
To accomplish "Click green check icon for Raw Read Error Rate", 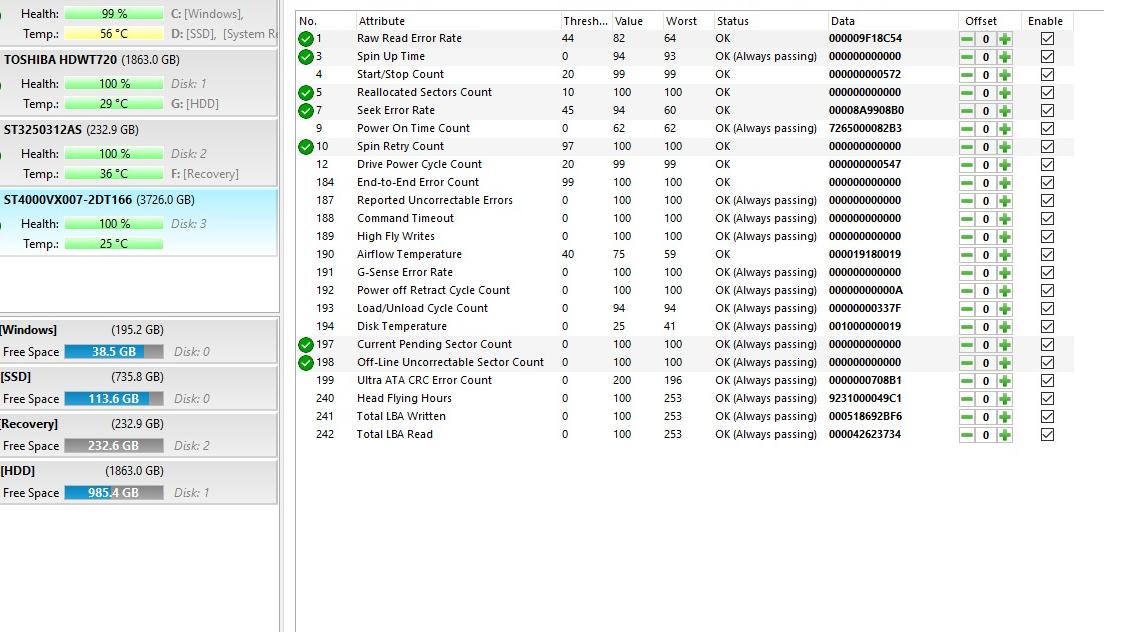I will pyautogui.click(x=306, y=39).
